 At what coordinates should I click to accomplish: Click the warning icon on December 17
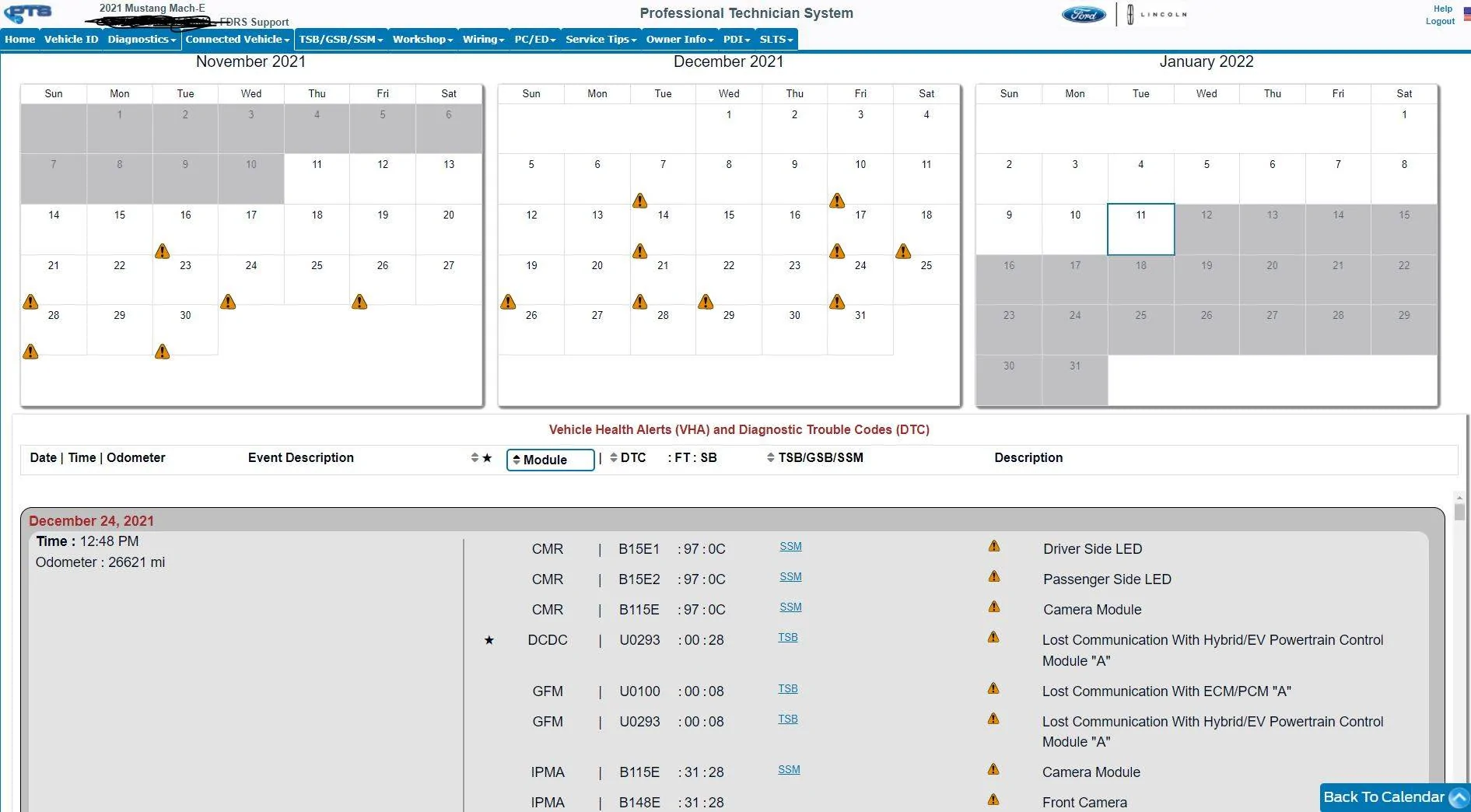pos(837,251)
